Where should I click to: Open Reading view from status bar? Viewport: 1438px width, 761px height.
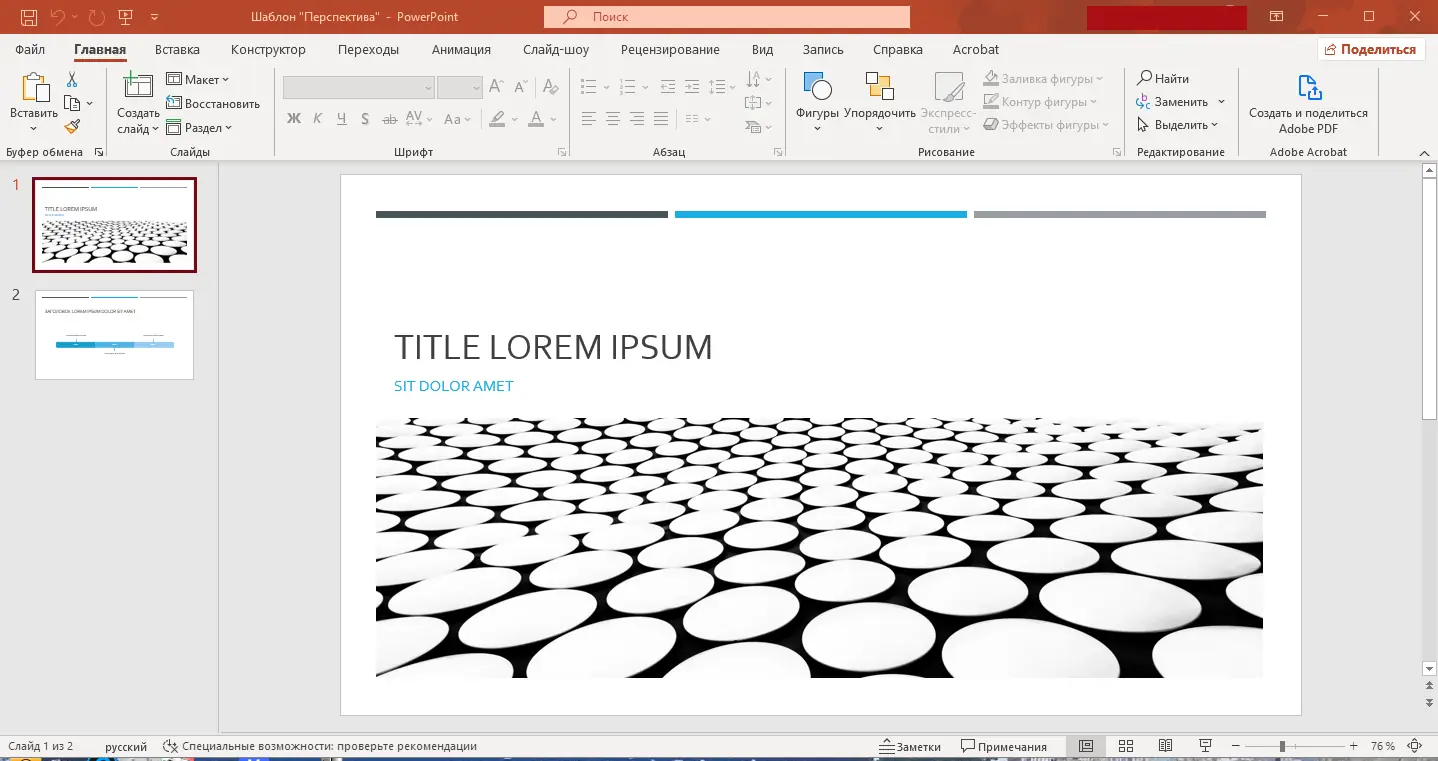(x=1165, y=746)
